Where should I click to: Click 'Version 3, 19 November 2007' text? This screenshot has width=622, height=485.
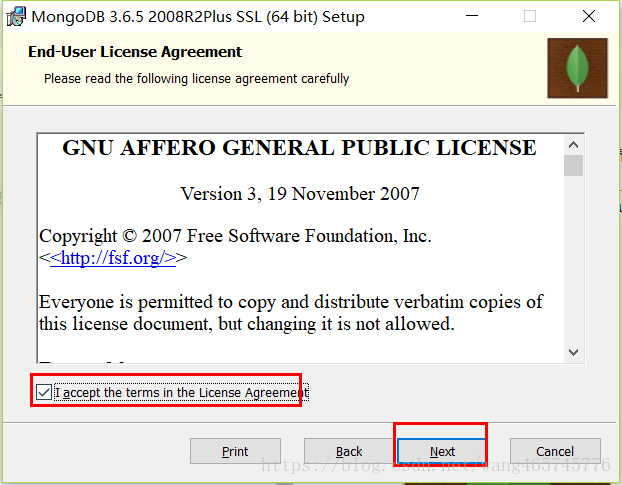[x=300, y=194]
